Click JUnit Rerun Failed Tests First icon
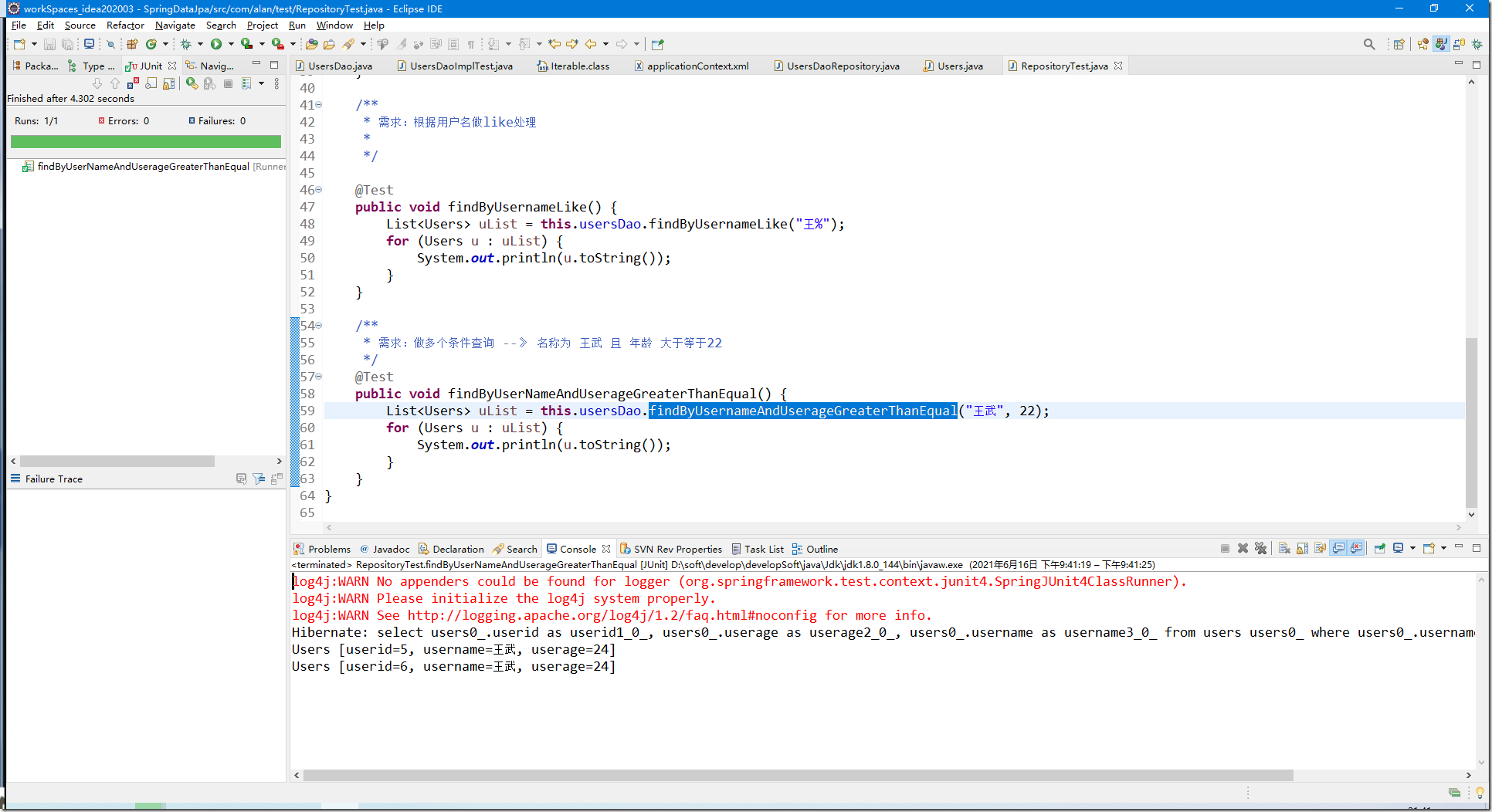1492x812 pixels. pos(209,83)
